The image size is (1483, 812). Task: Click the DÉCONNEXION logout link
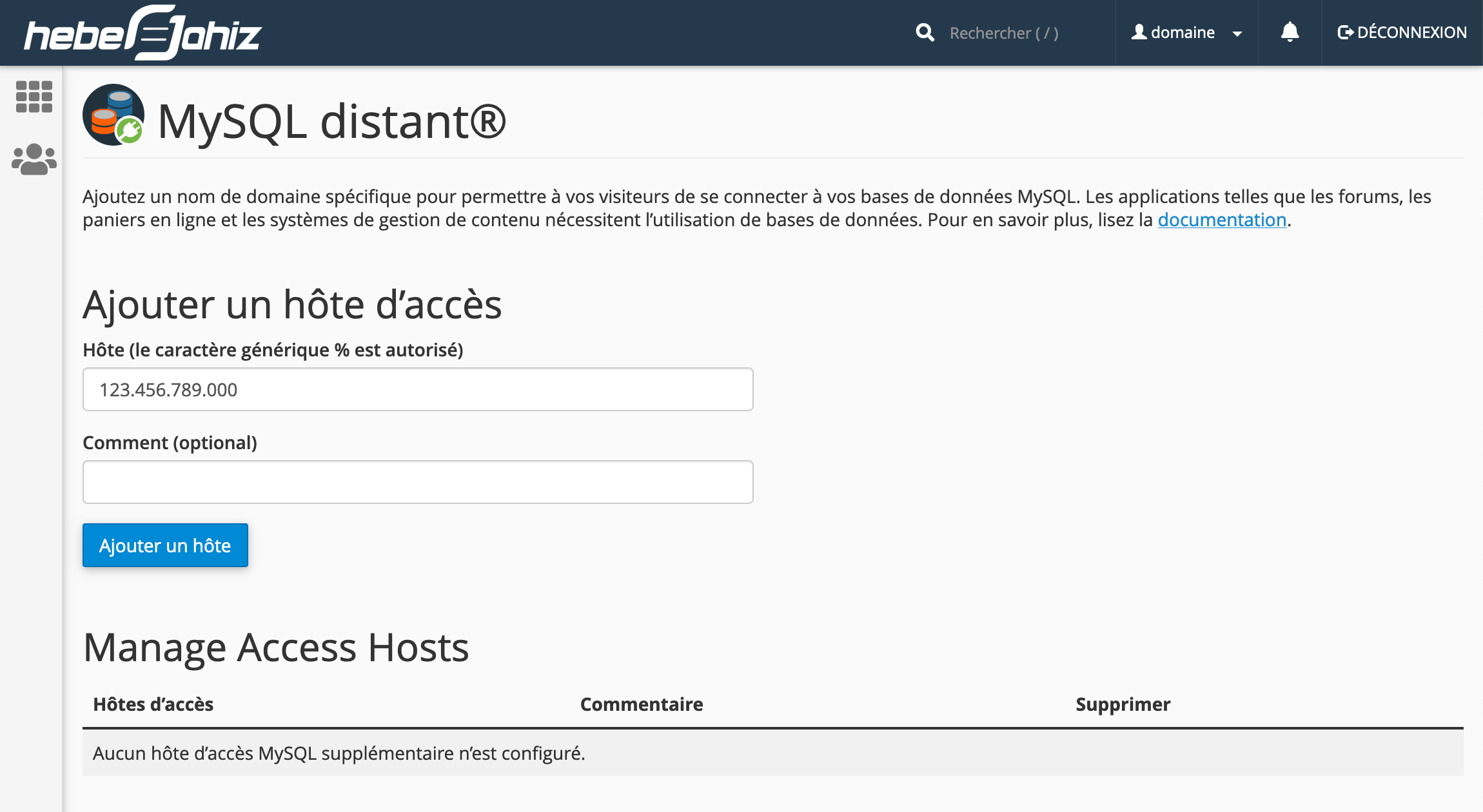(1402, 33)
